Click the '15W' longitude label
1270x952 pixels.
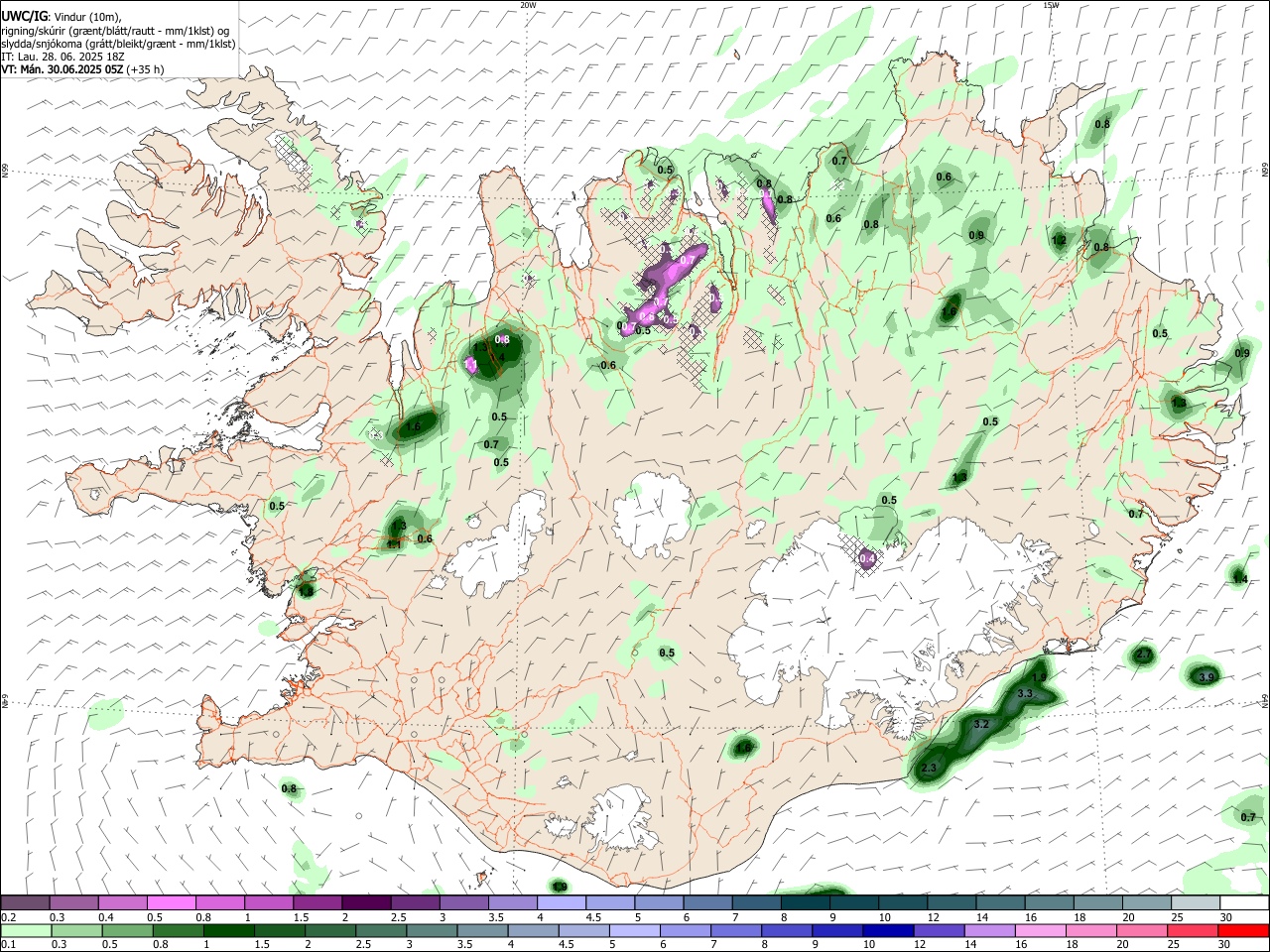tap(1051, 5)
